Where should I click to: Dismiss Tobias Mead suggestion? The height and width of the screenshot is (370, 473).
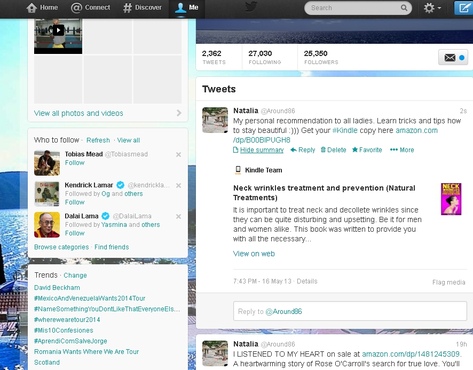pyautogui.click(x=178, y=154)
